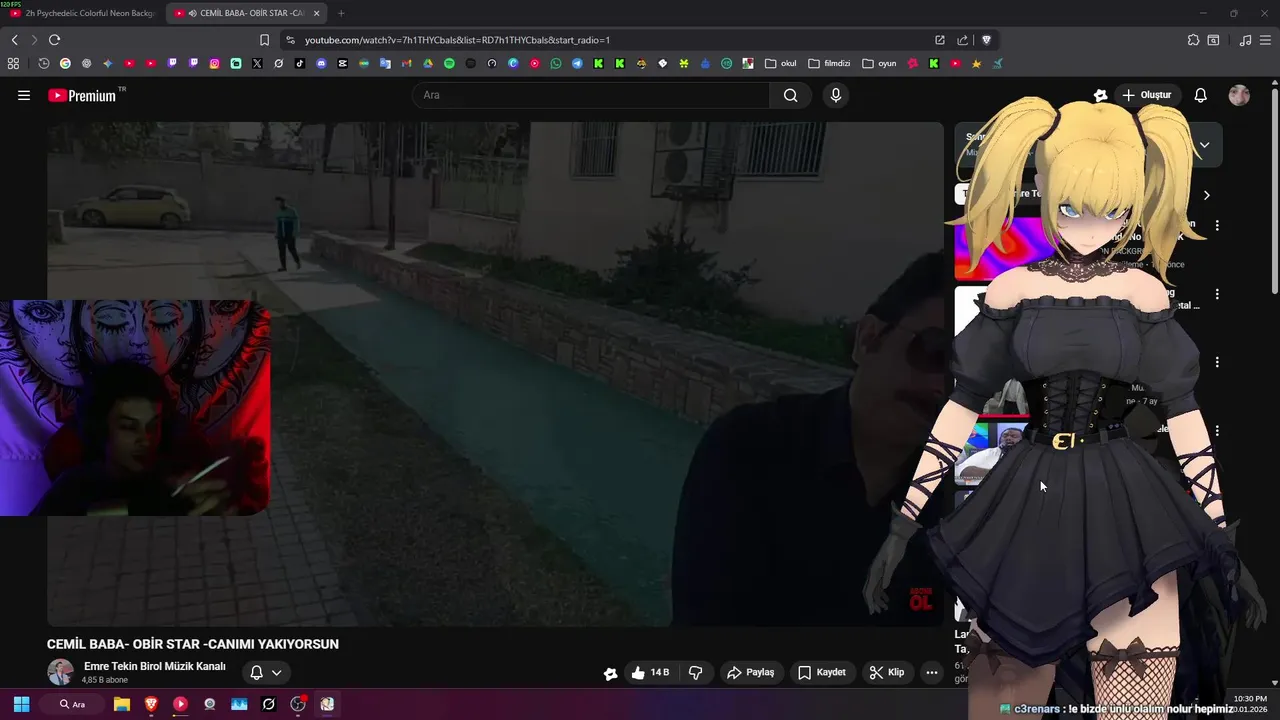Screen dimensions: 1280x720
Task: Open the Google bookmark icon
Action: (65, 63)
